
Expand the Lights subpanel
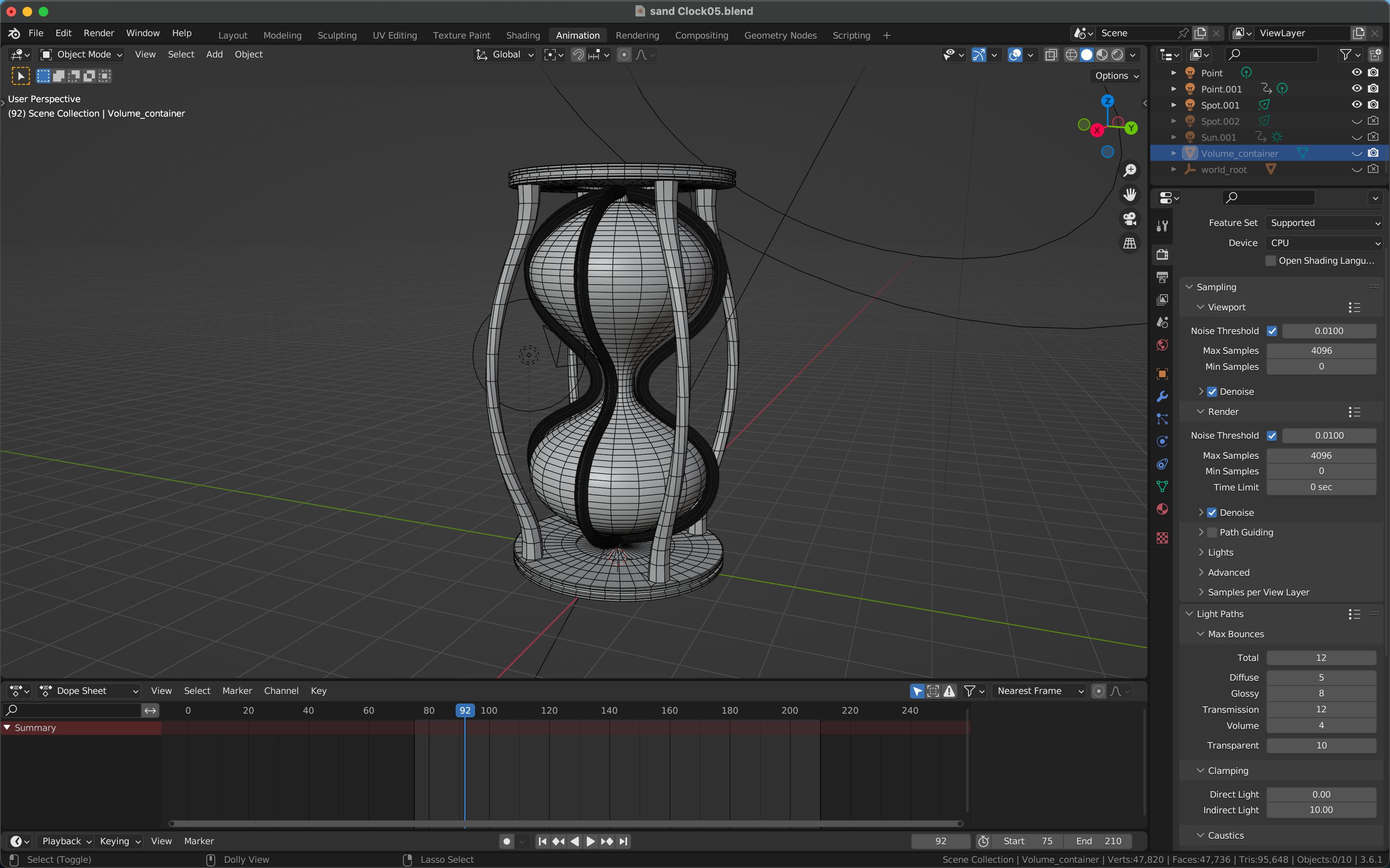[1220, 552]
